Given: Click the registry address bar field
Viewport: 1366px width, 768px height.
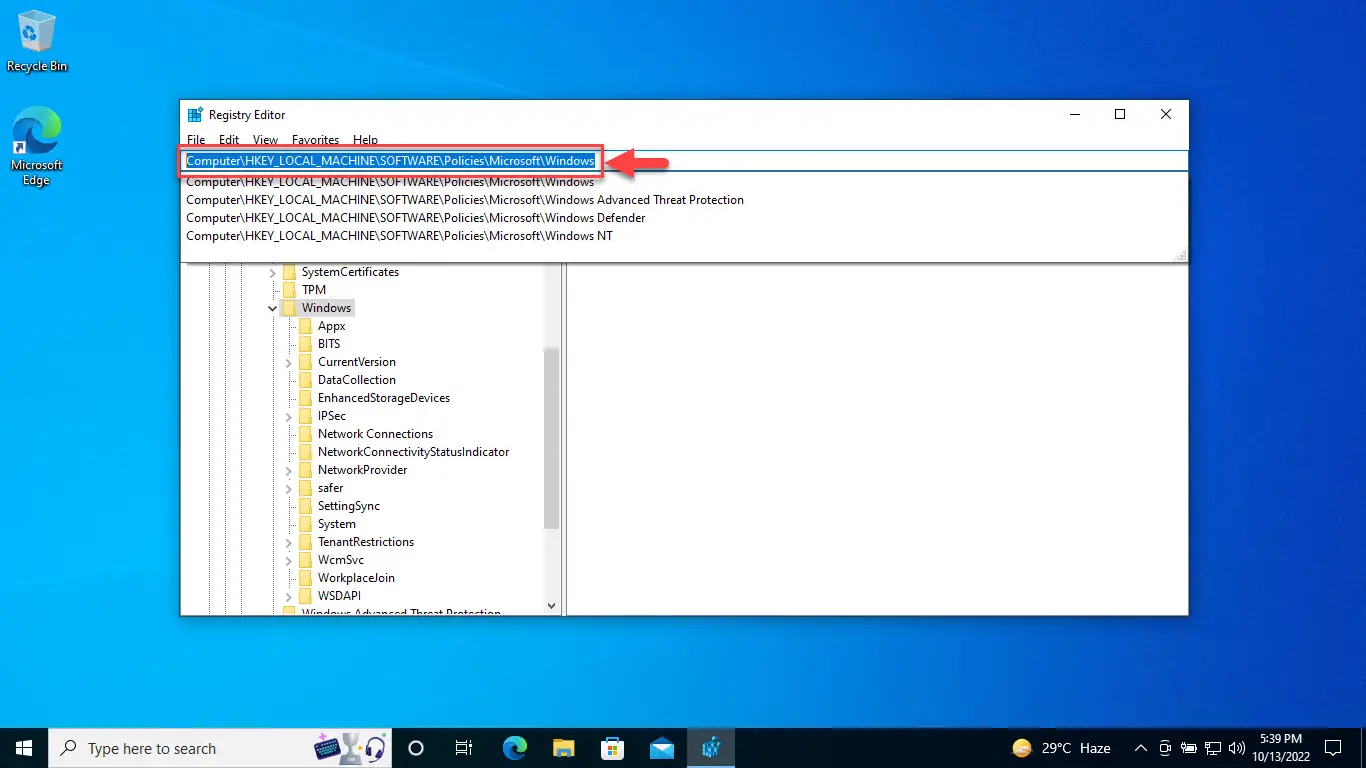Looking at the screenshot, I should point(684,160).
